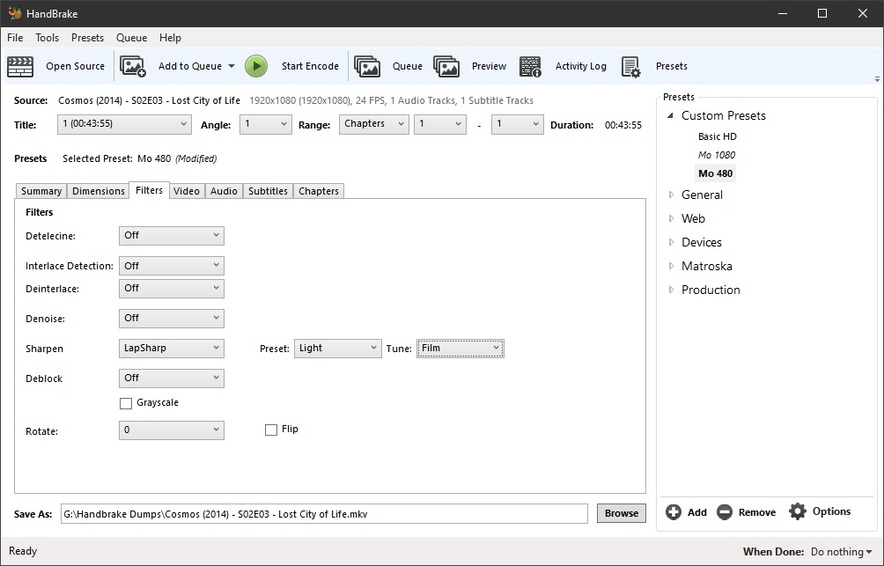Open the Rotate dropdown
This screenshot has width=884, height=566.
(x=171, y=430)
